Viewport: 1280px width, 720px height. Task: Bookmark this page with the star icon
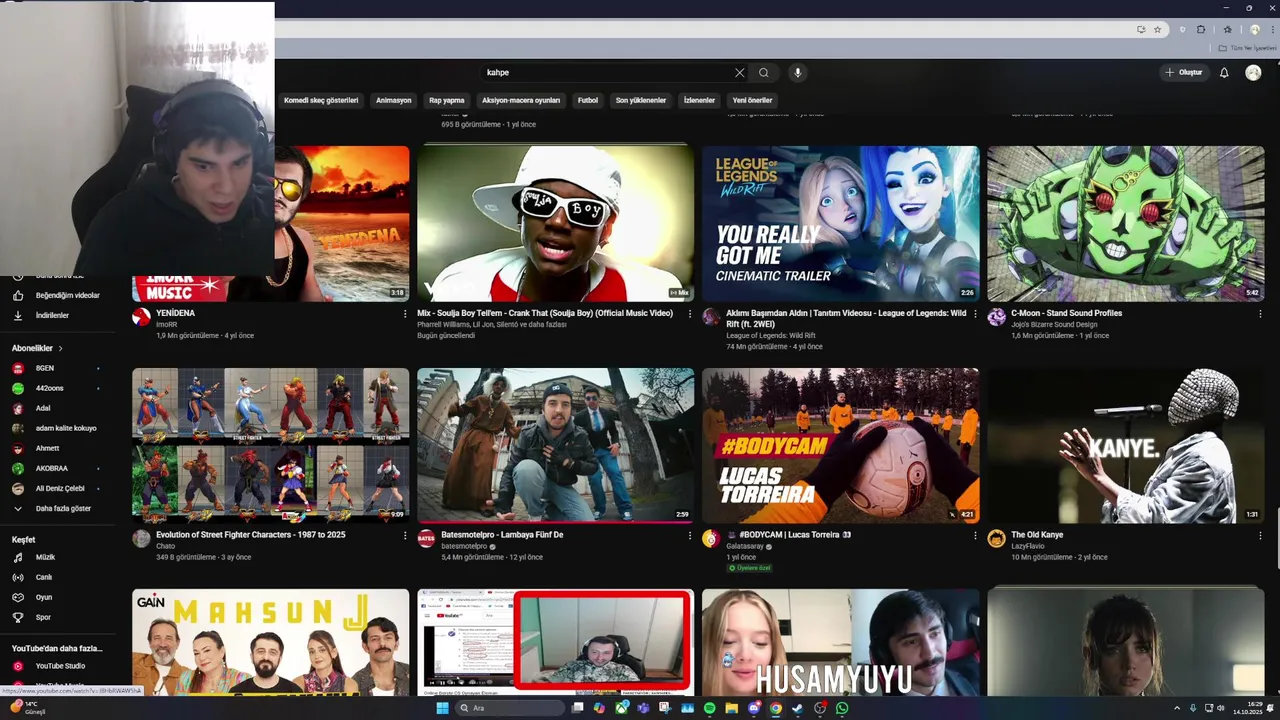(1158, 30)
